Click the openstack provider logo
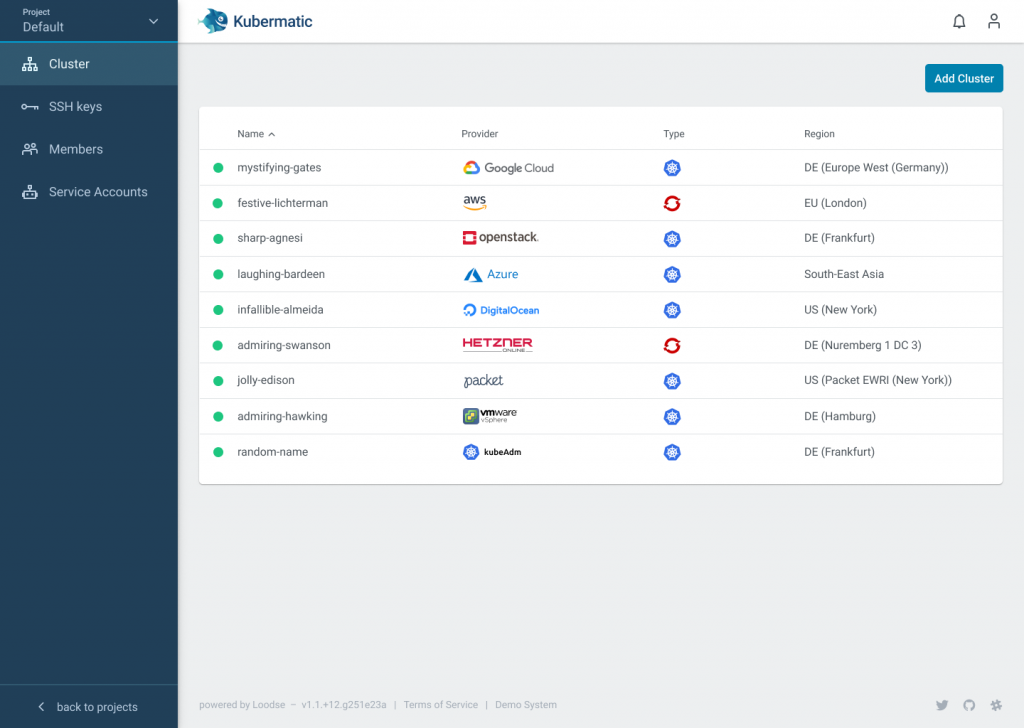 [500, 238]
